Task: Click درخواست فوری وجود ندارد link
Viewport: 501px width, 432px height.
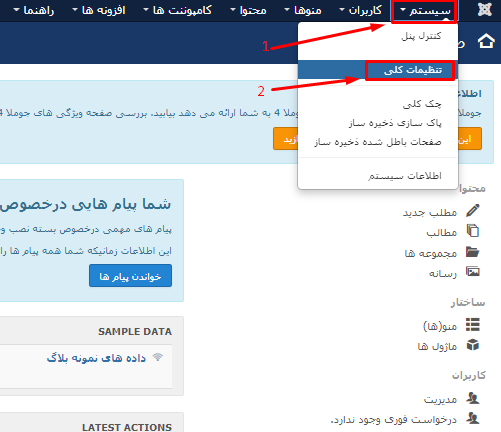Action: [394, 419]
